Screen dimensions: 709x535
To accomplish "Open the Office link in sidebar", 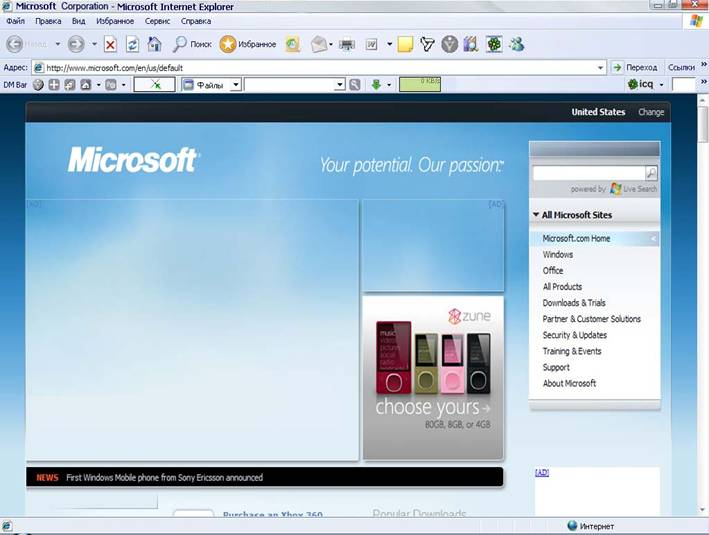I will point(553,270).
